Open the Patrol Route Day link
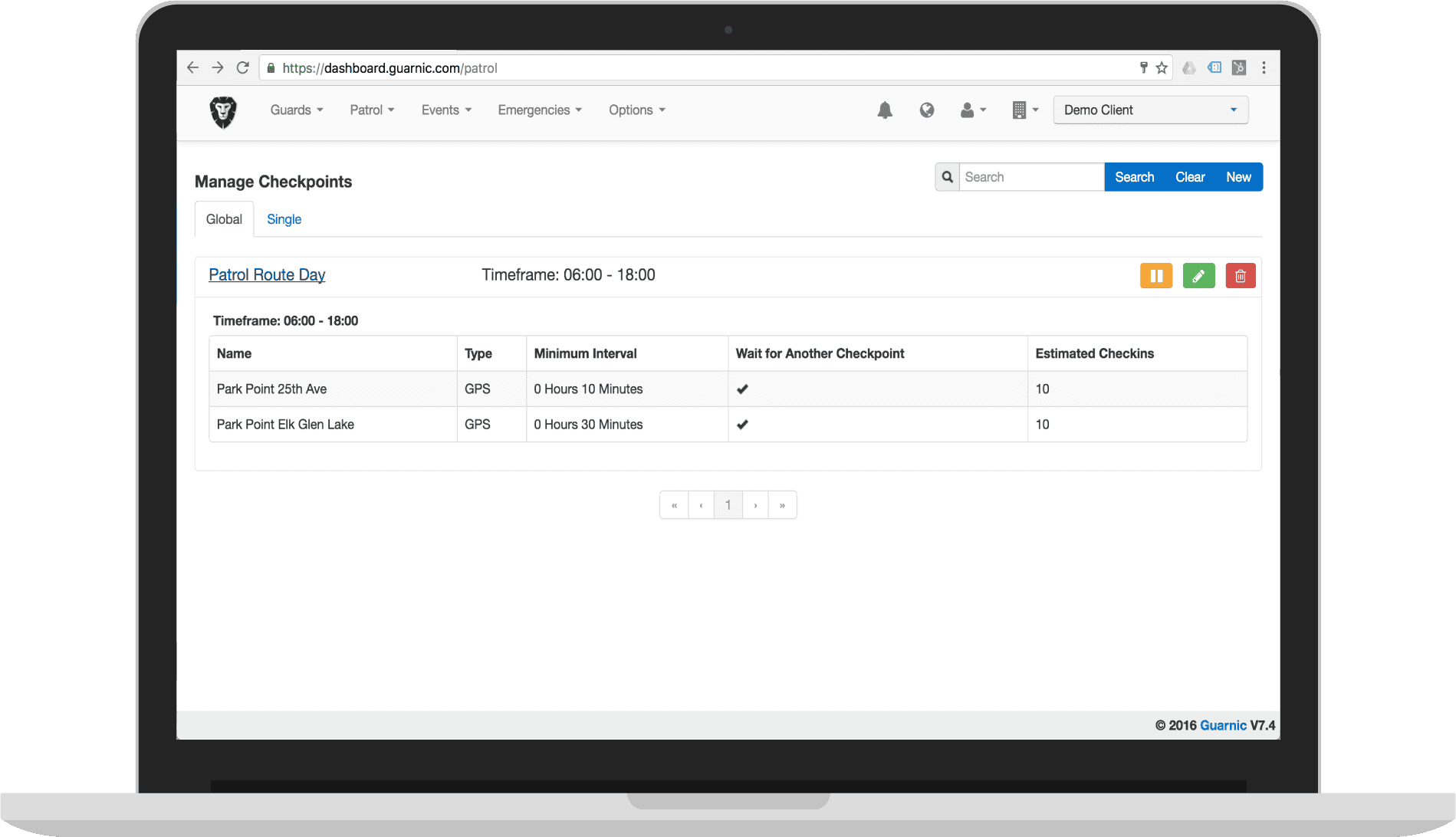1456x837 pixels. [267, 275]
